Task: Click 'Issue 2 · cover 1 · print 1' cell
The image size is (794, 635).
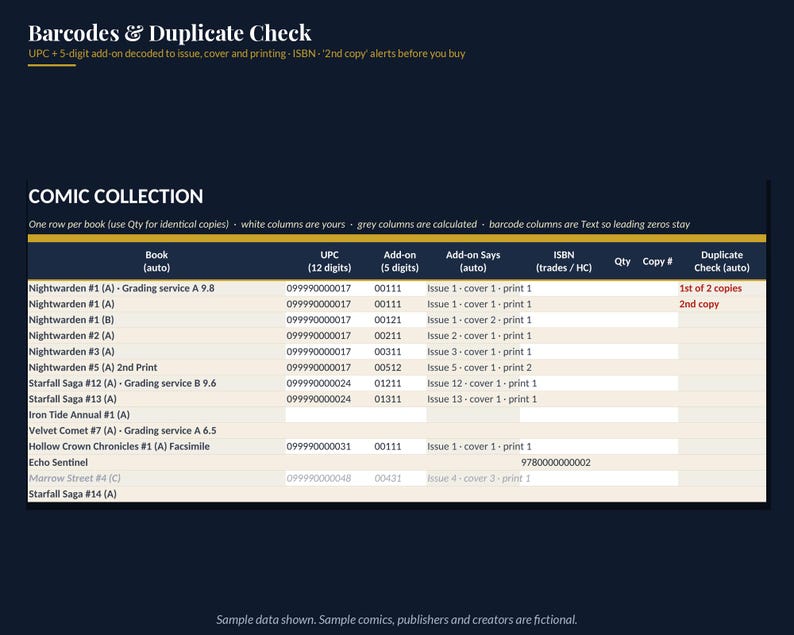Action: (x=473, y=336)
